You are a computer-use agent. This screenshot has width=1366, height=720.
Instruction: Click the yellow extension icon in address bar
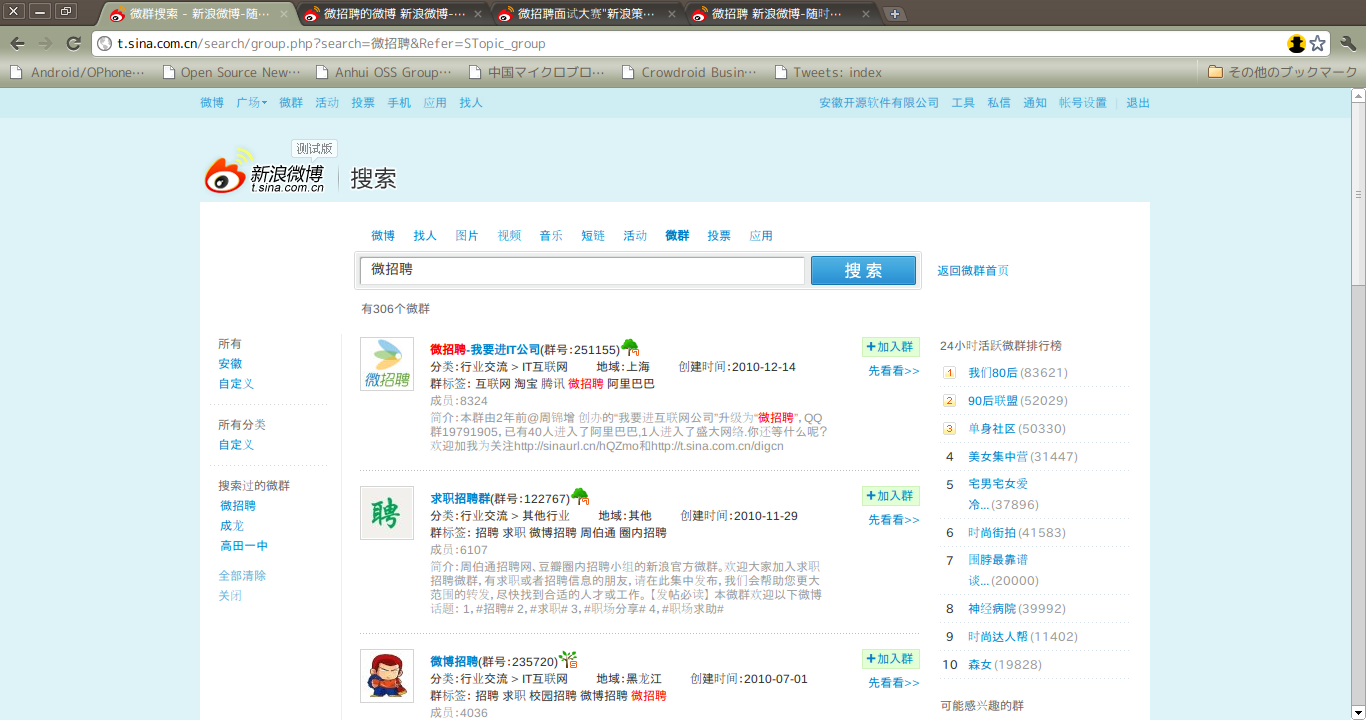[x=1296, y=43]
